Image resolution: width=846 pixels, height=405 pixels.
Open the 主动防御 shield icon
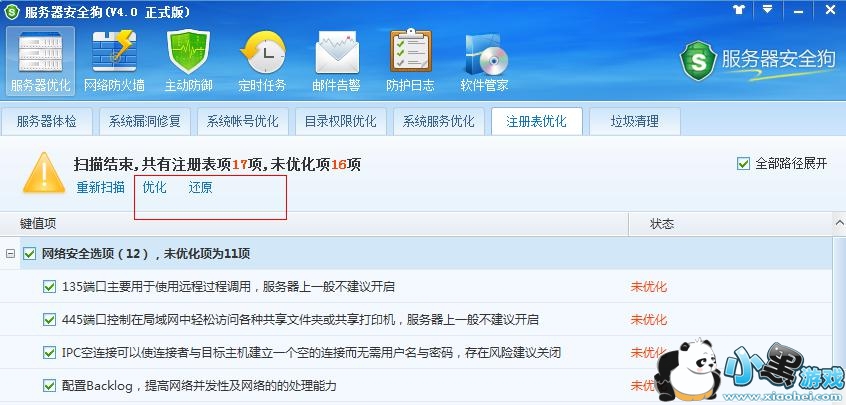[x=188, y=61]
